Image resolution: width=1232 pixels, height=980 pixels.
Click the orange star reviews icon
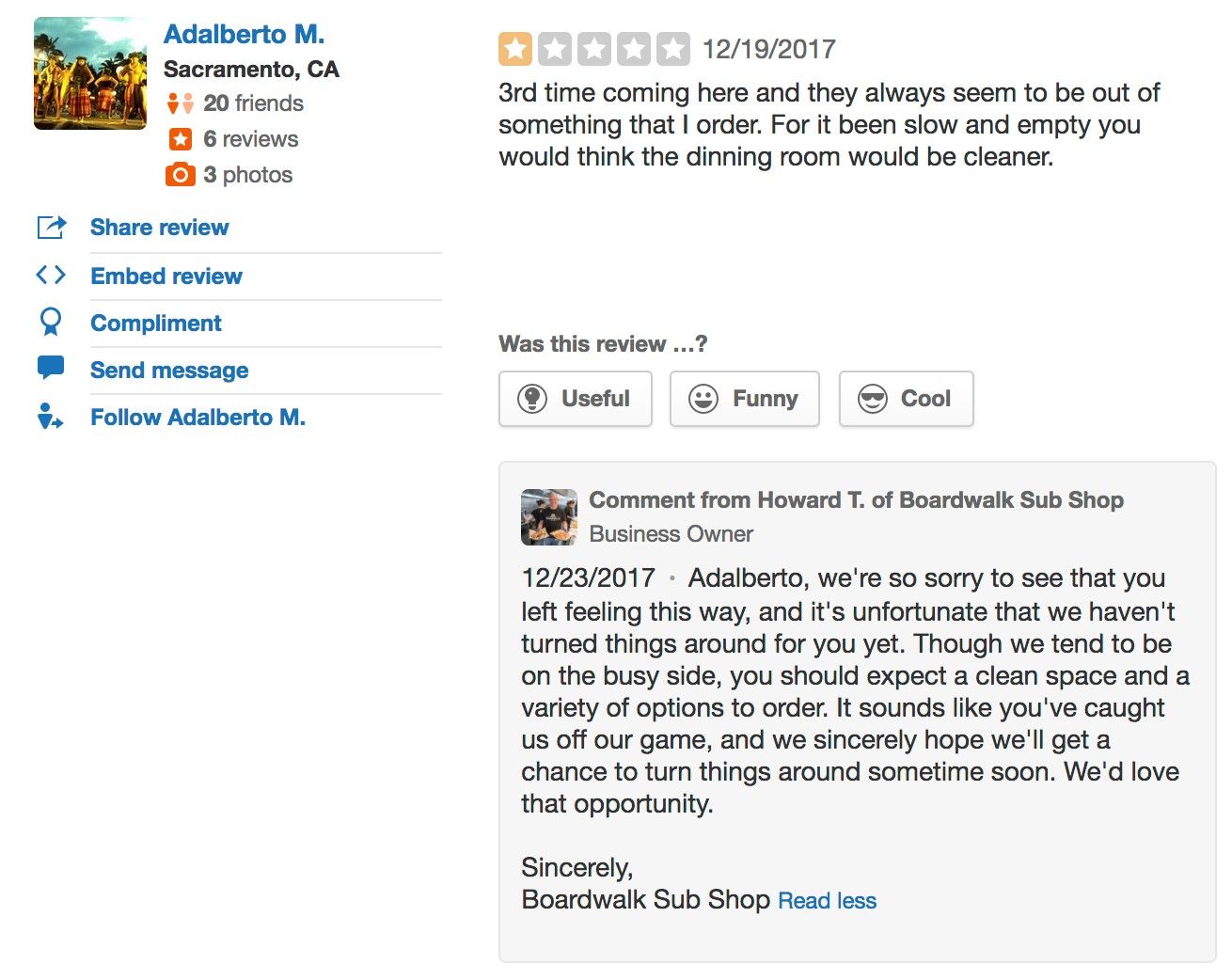click(x=181, y=139)
